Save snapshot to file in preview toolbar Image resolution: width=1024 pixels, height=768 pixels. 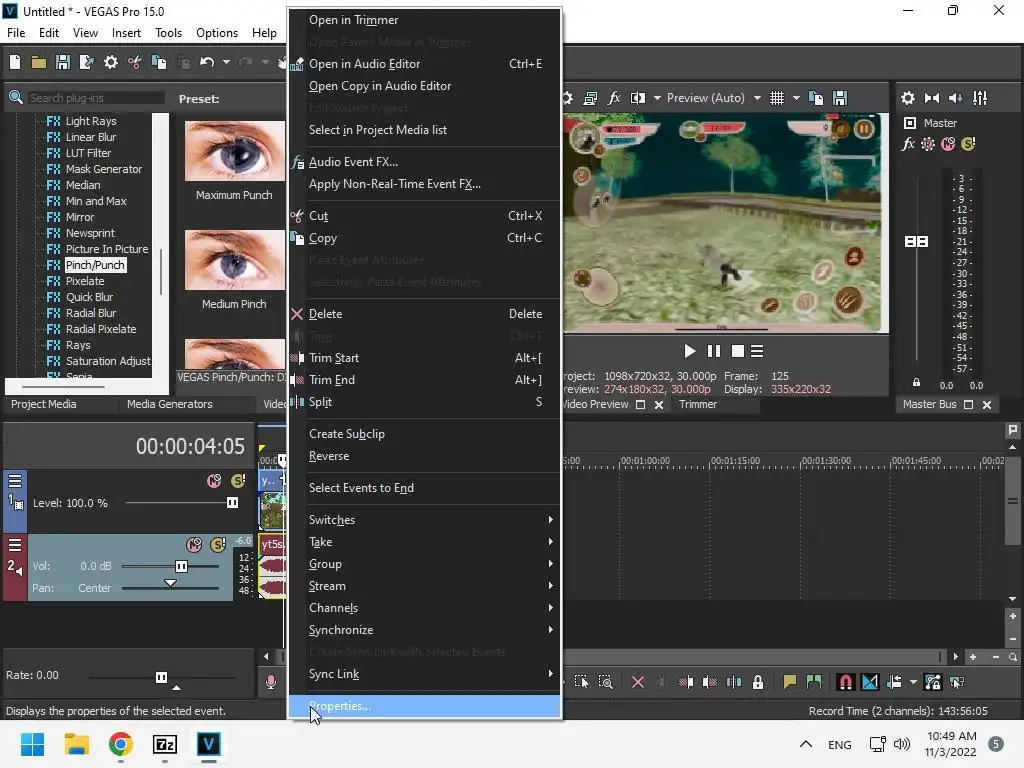click(x=840, y=98)
